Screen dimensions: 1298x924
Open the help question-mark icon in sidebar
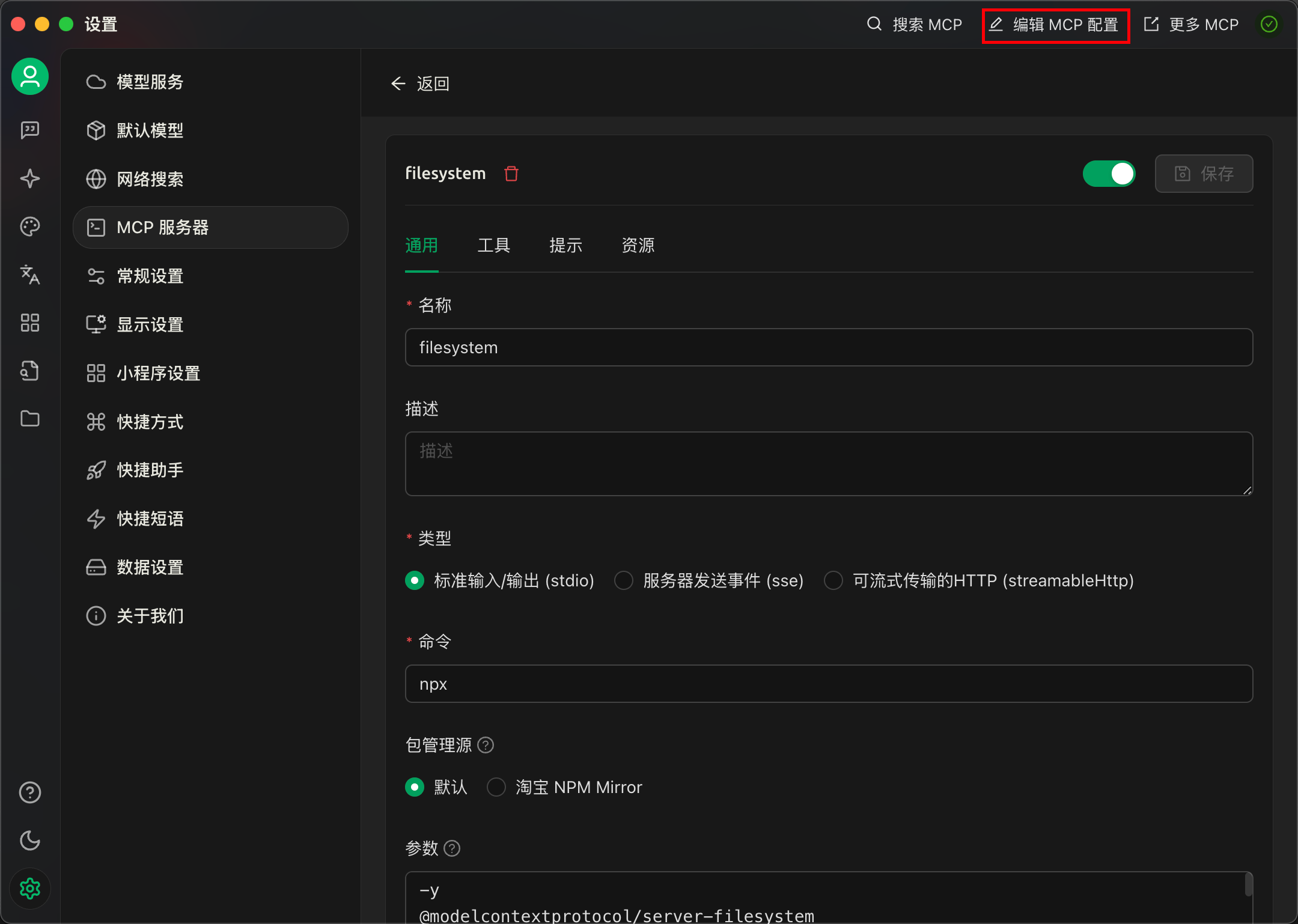pos(30,792)
